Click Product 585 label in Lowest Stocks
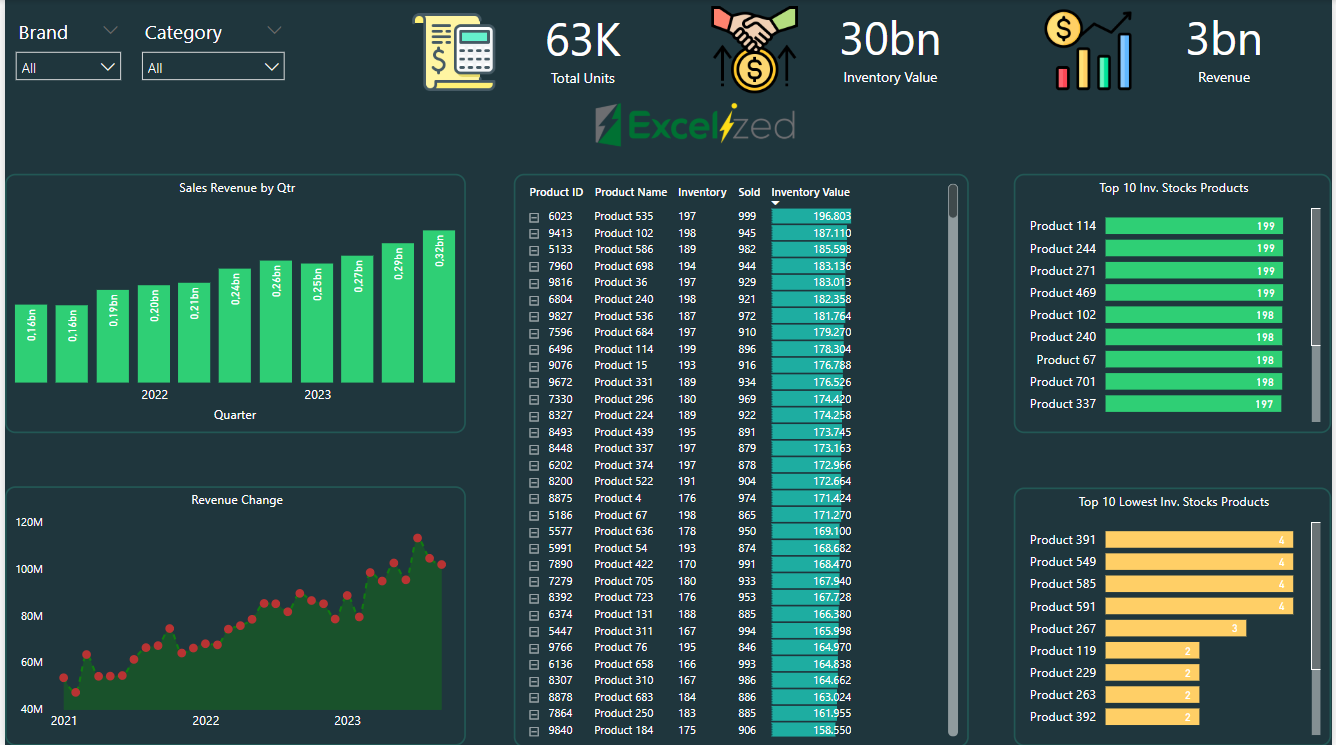Screen dimensions: 1336x745 (1063, 583)
